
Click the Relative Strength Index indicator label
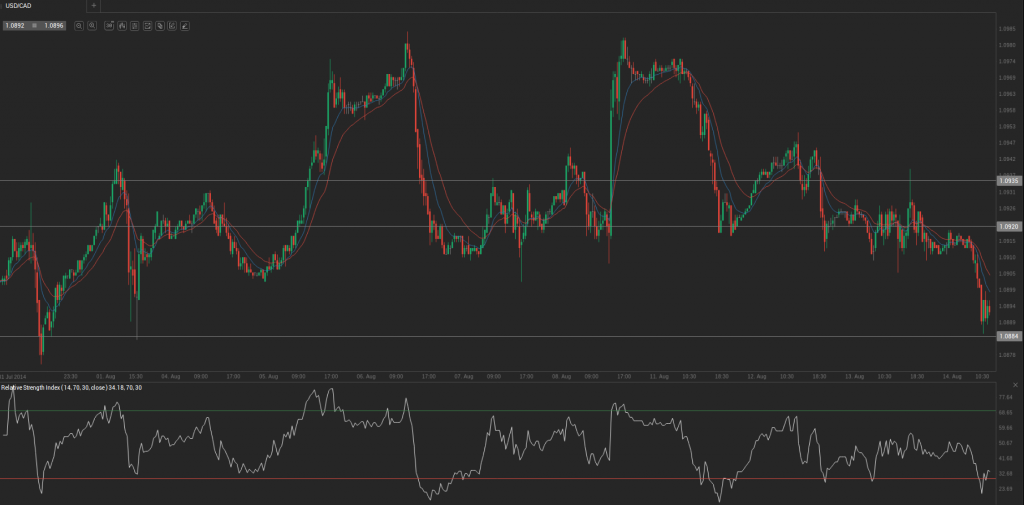[72, 387]
